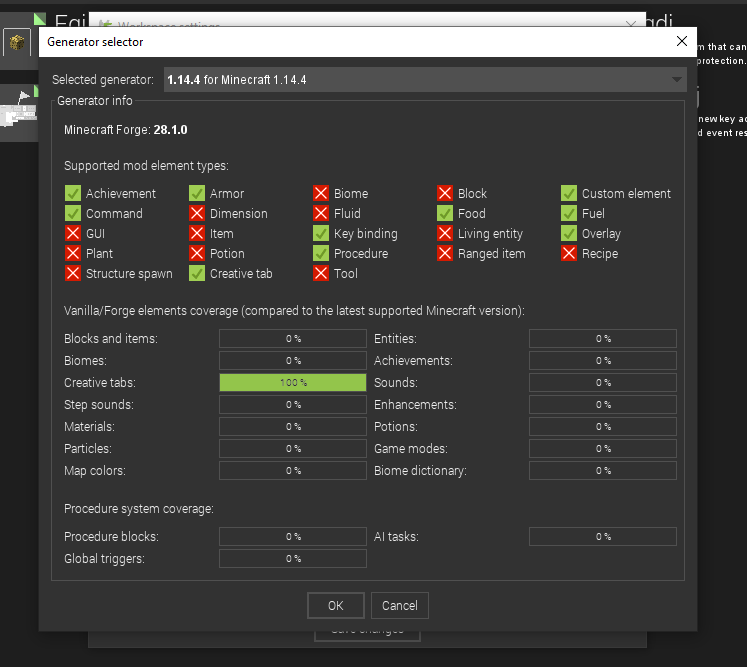Click the red X icon next to Item

click(x=197, y=233)
